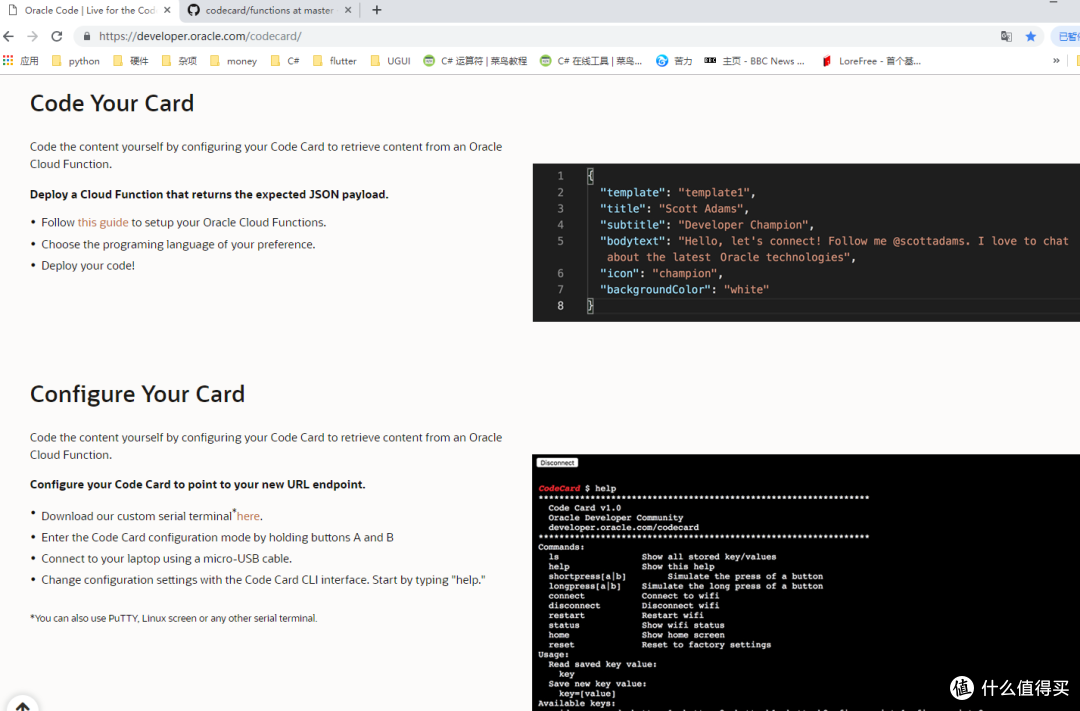Open the C# bookmark folder
The width and height of the screenshot is (1080, 711).
pos(285,61)
